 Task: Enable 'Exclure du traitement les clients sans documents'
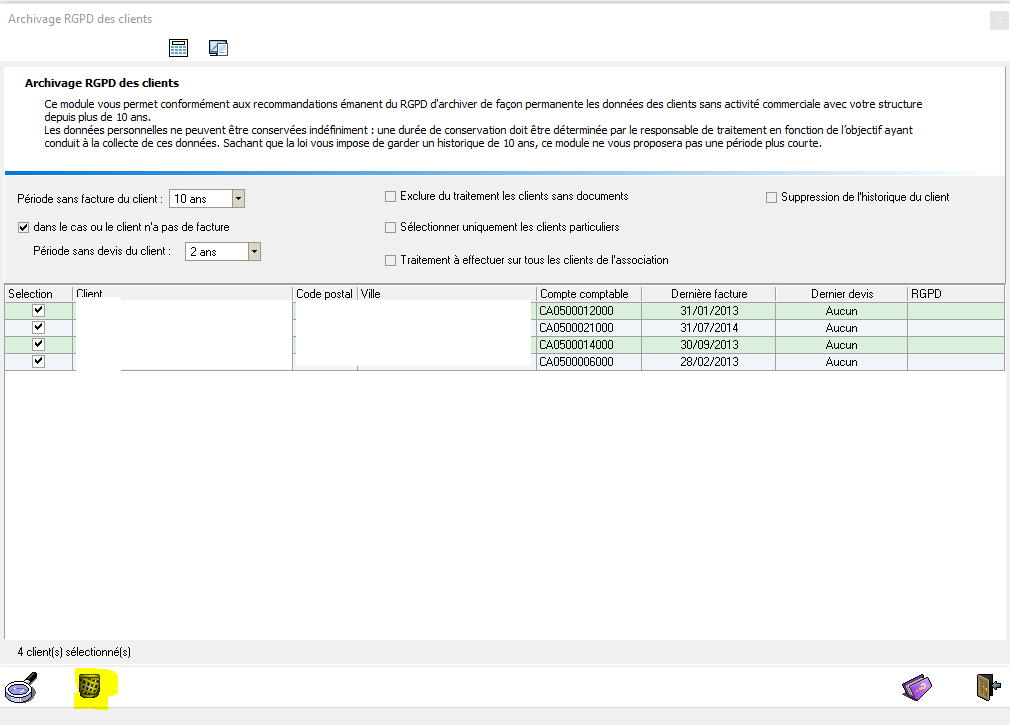click(x=391, y=197)
